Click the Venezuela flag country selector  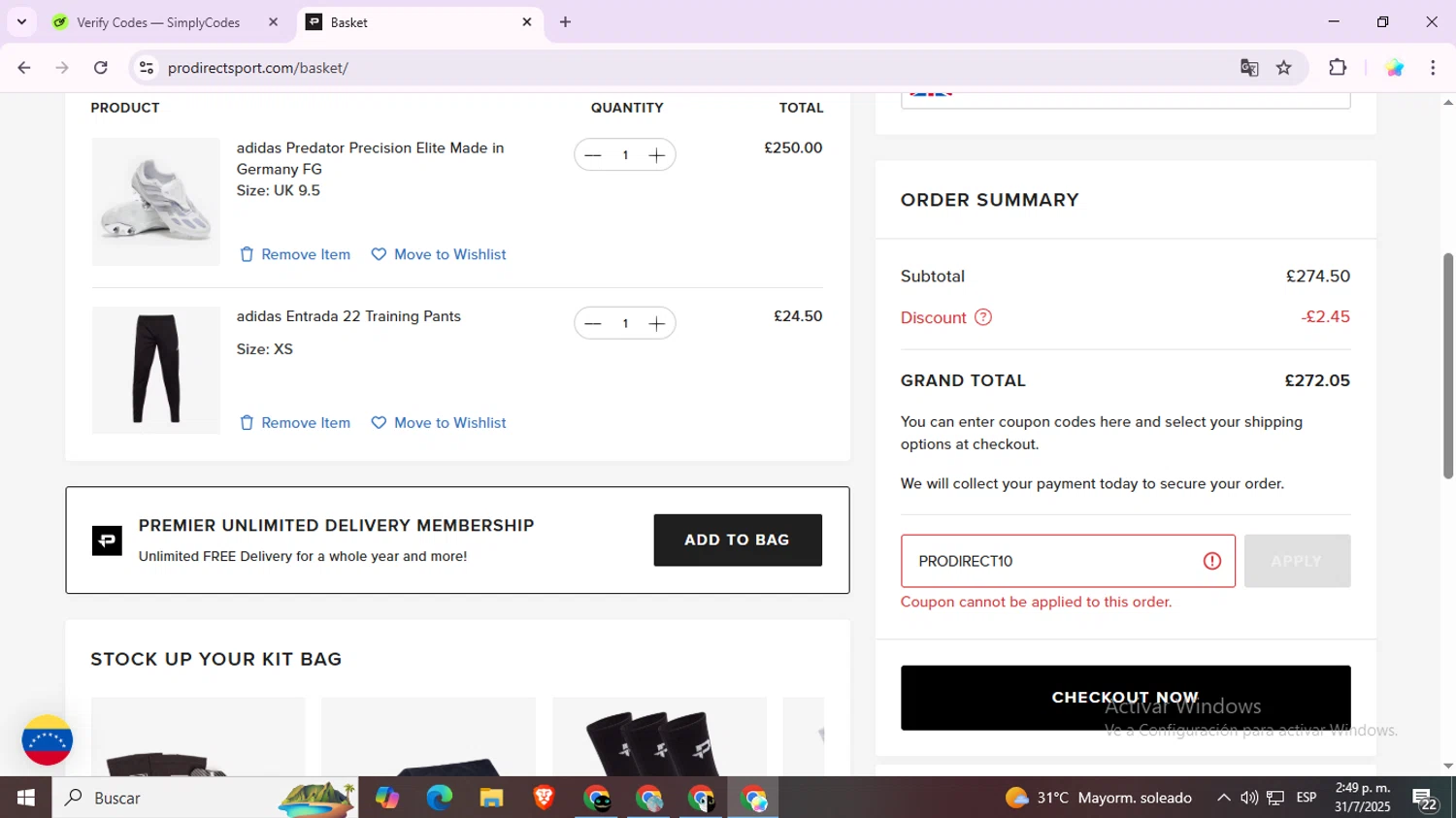[47, 740]
